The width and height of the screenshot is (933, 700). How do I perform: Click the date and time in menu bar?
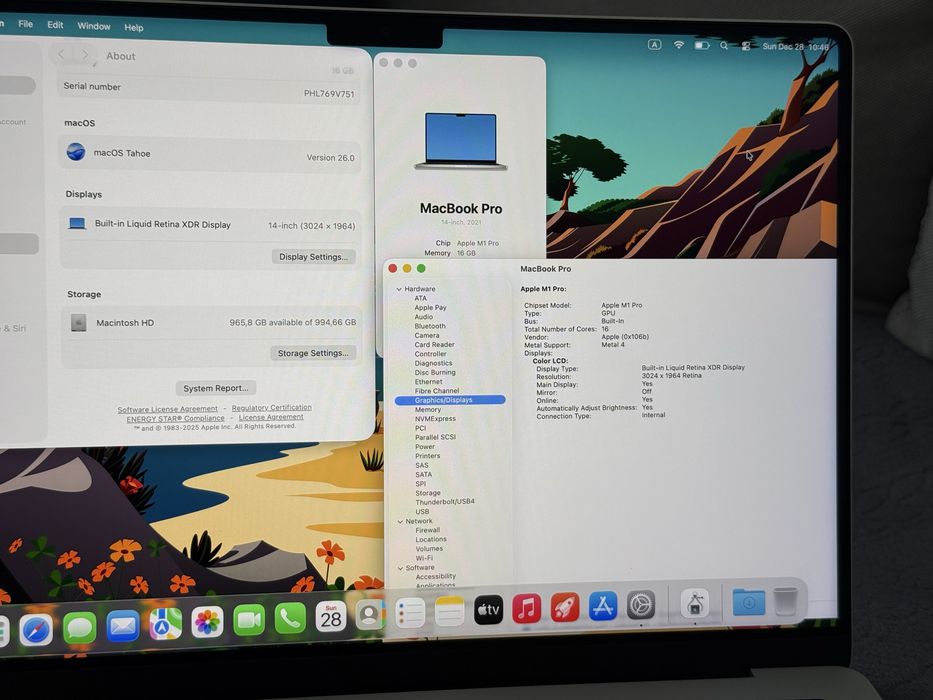click(796, 46)
